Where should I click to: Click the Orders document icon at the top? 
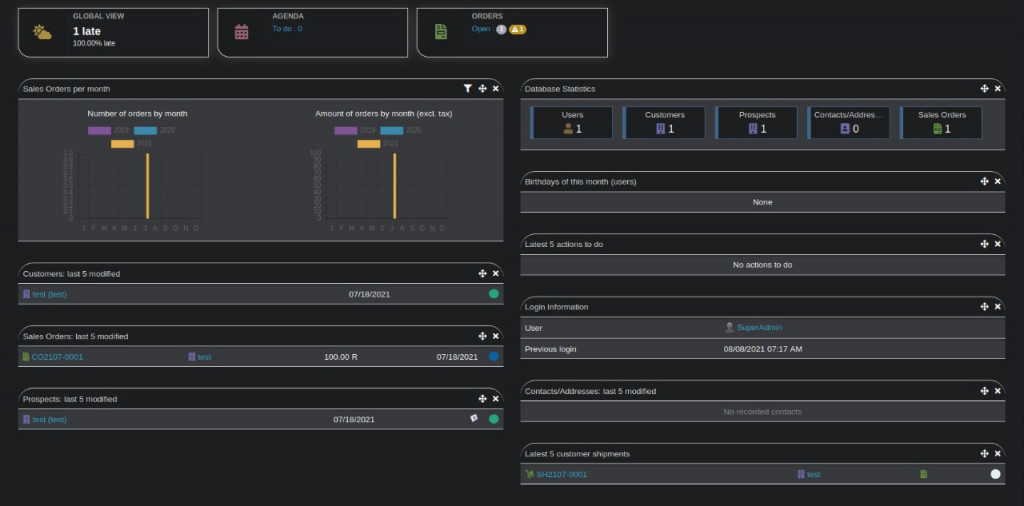(x=441, y=32)
